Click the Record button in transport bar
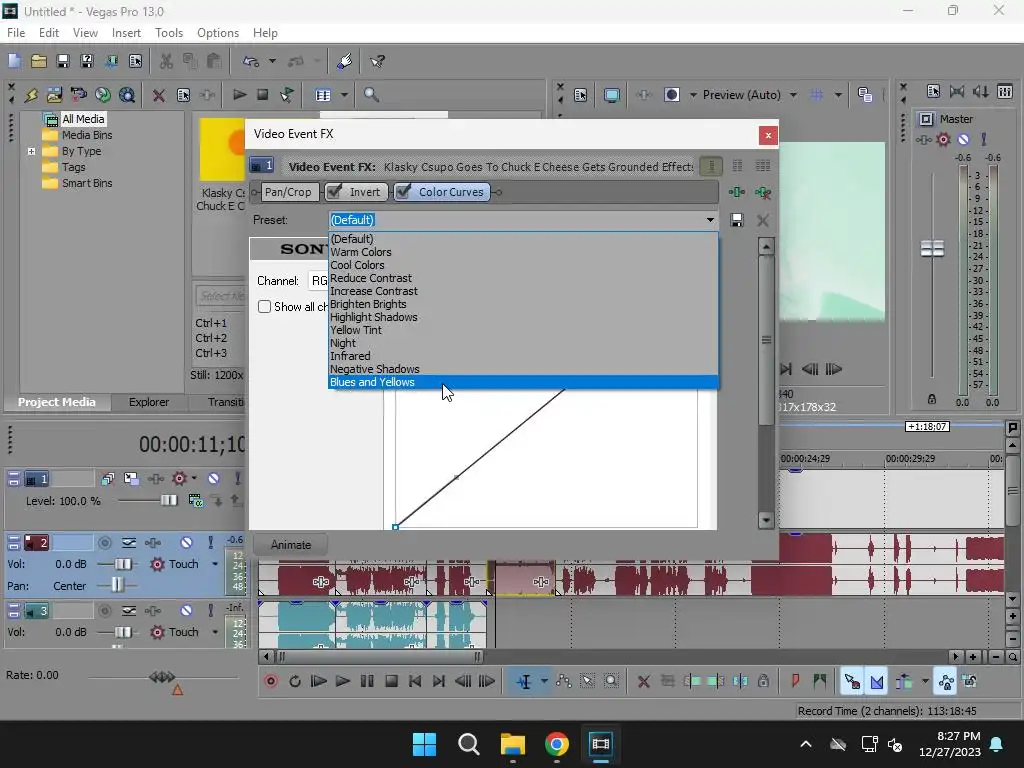 click(x=270, y=682)
